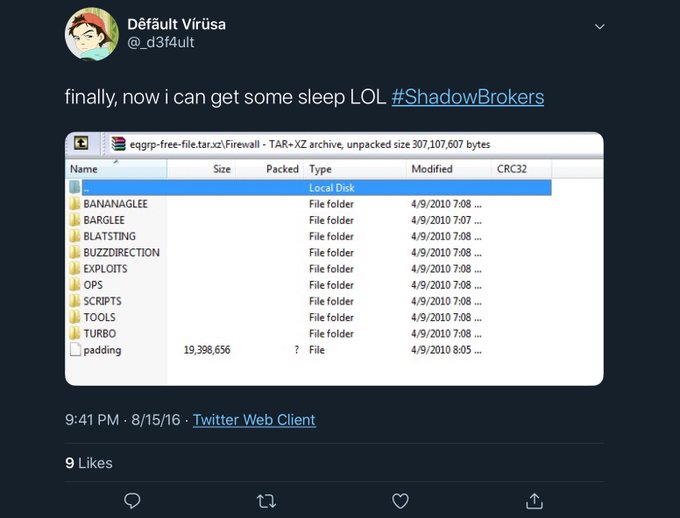680x518 pixels.
Task: Click the WinRAR archive books icon
Action: [x=118, y=144]
